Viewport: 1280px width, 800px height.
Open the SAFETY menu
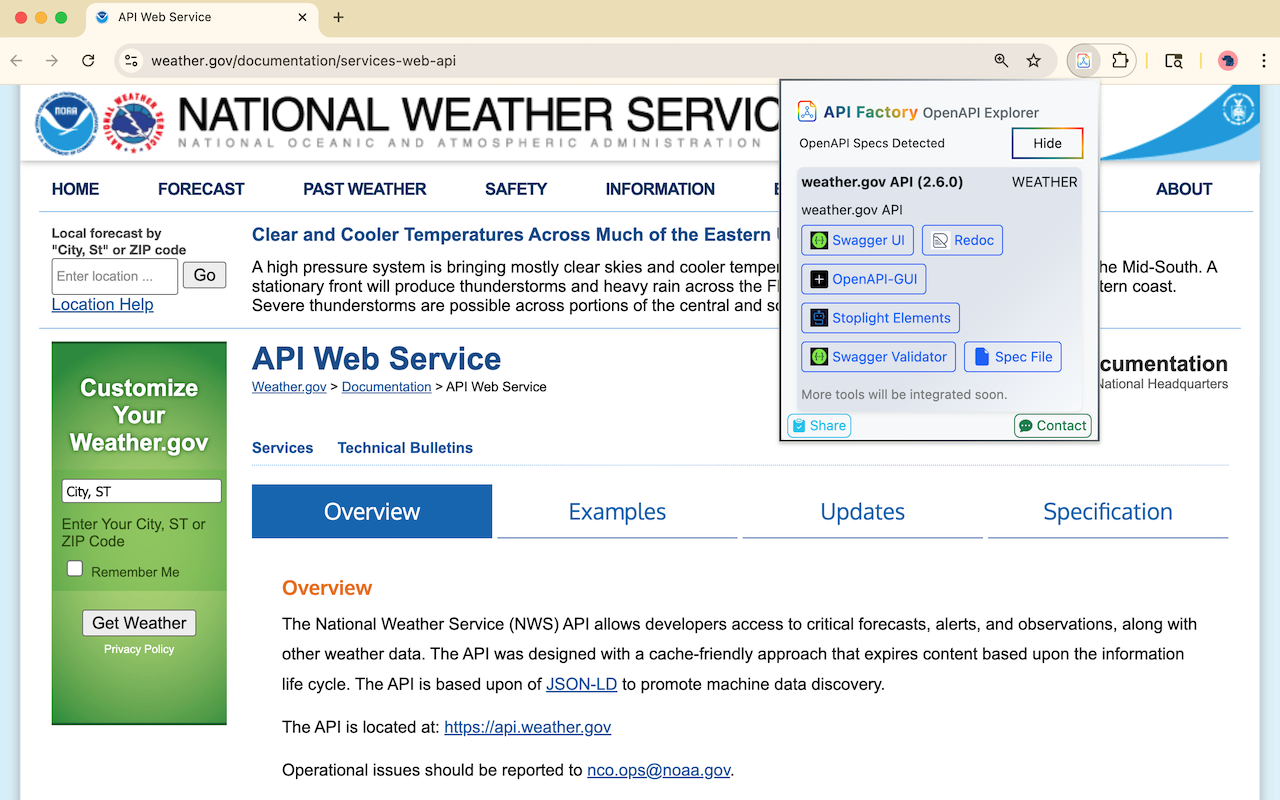click(x=516, y=189)
